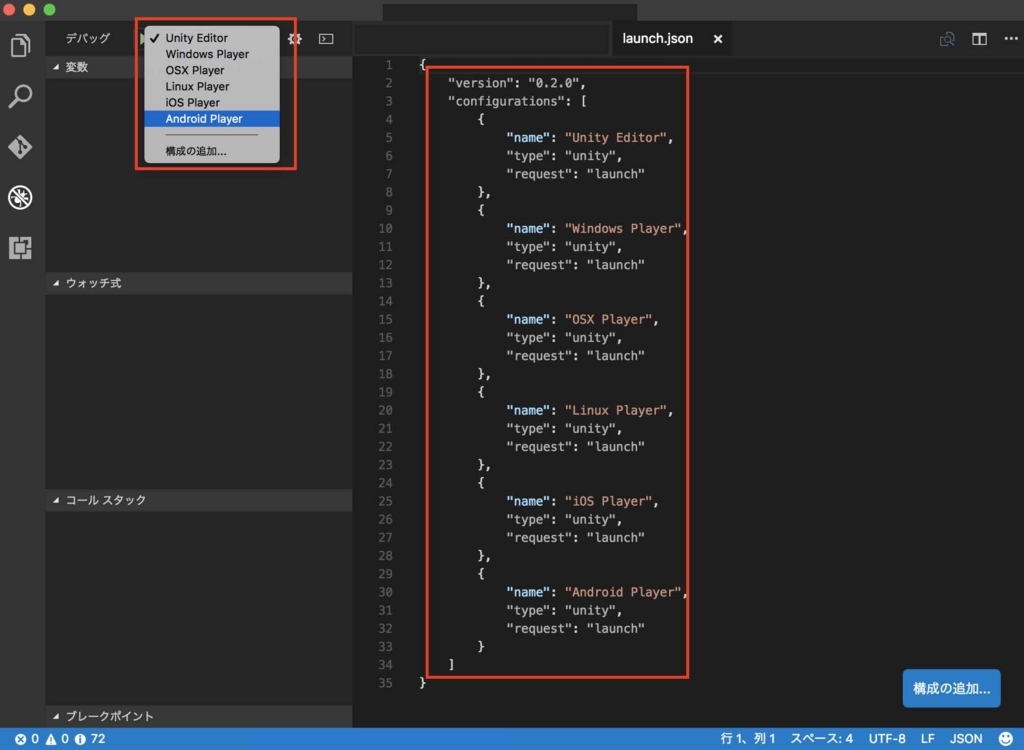Viewport: 1024px width, 750px height.
Task: Click the "OSX Player" string in code
Action: tap(608, 319)
